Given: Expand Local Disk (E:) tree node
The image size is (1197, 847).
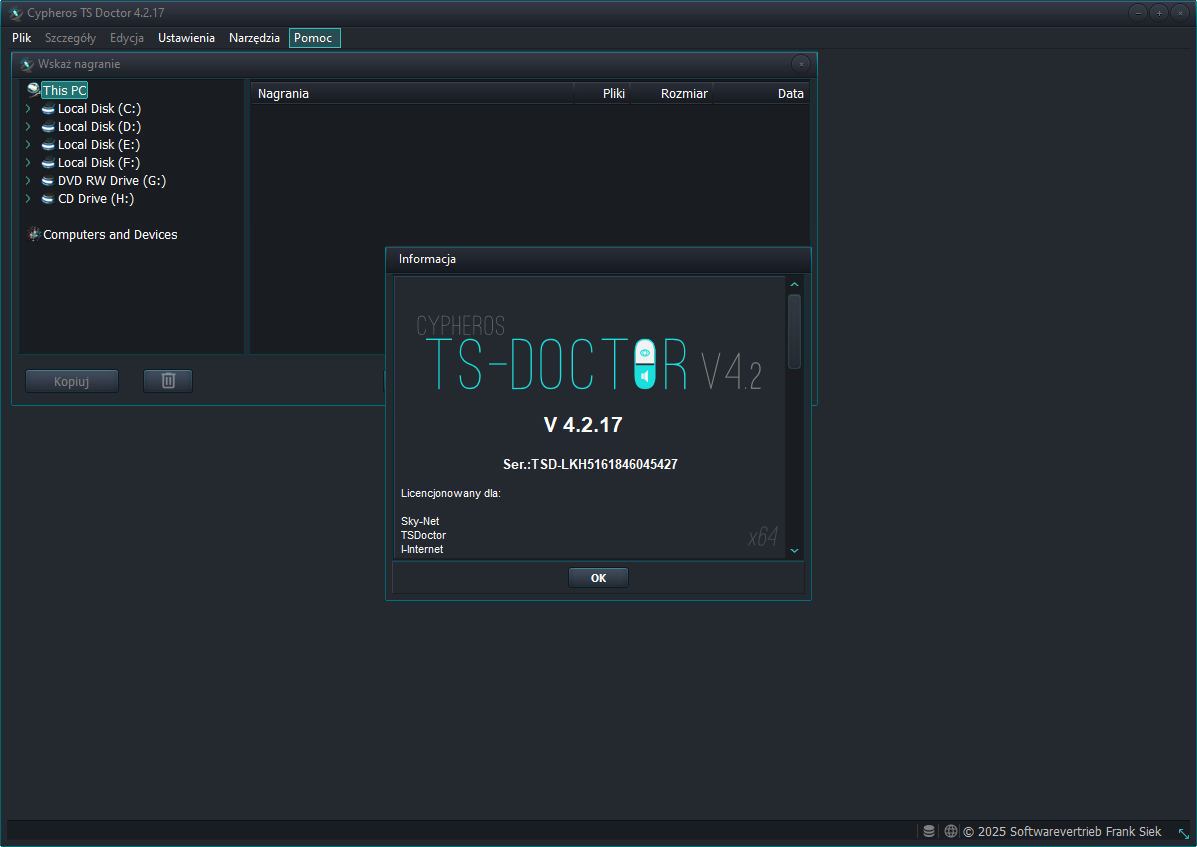Looking at the screenshot, I should click(x=28, y=144).
